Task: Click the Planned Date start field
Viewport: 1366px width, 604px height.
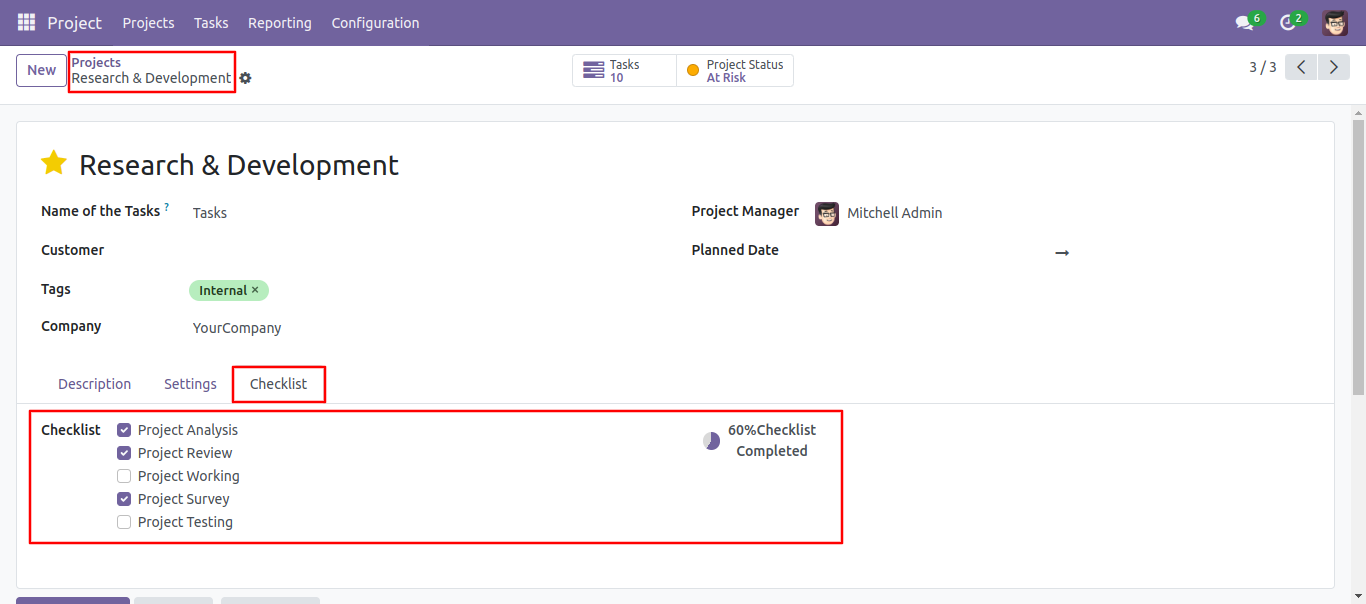Action: pyautogui.click(x=930, y=251)
